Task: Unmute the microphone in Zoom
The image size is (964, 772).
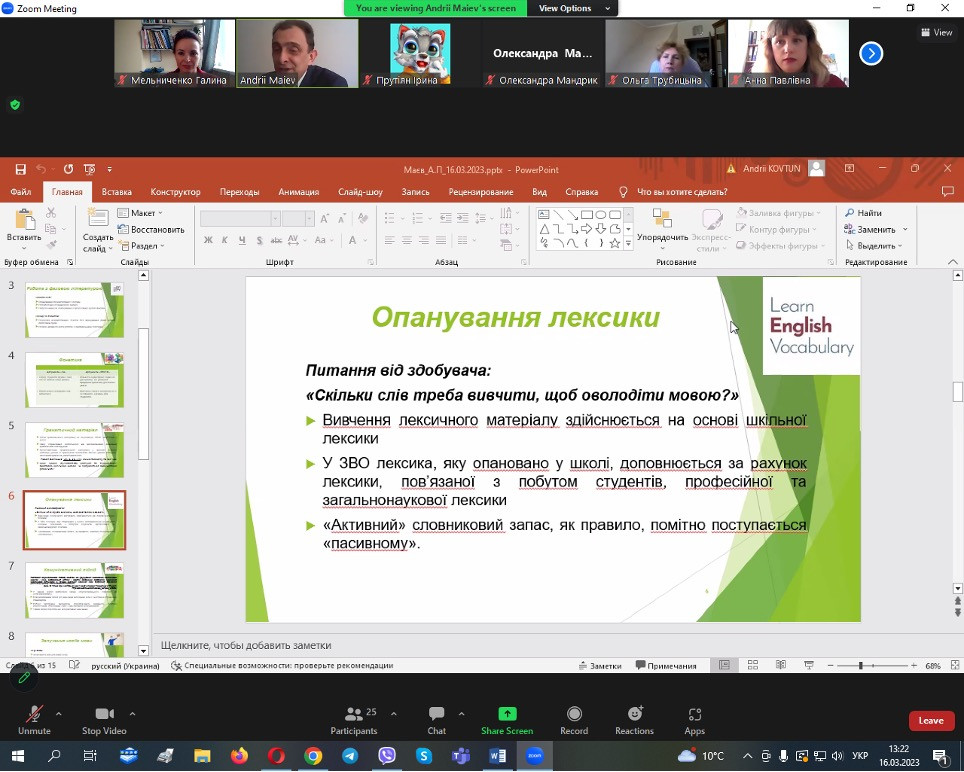Action: [x=34, y=719]
